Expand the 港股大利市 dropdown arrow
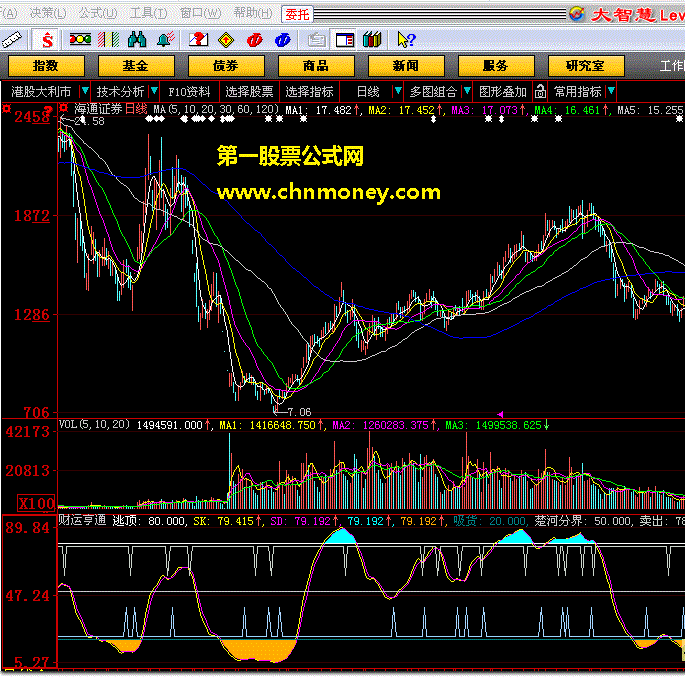685x678 pixels. [85, 91]
